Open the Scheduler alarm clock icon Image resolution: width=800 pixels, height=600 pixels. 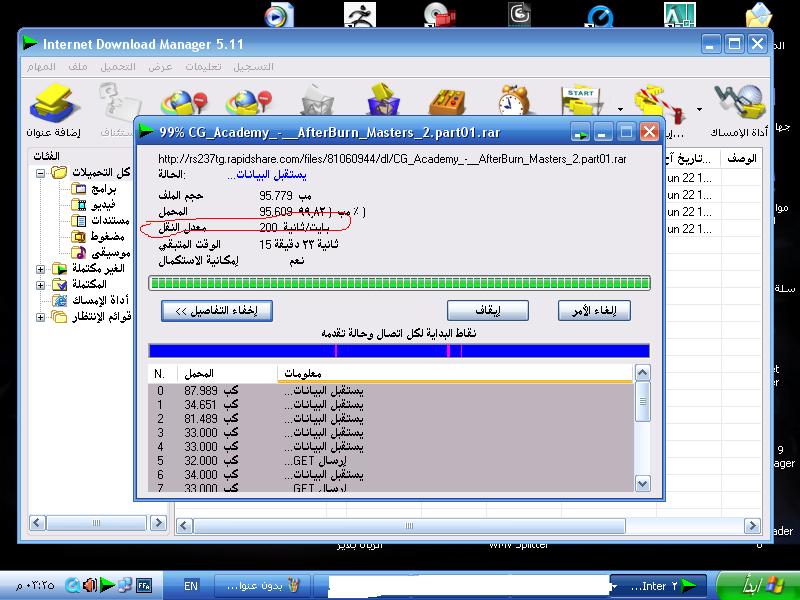513,100
